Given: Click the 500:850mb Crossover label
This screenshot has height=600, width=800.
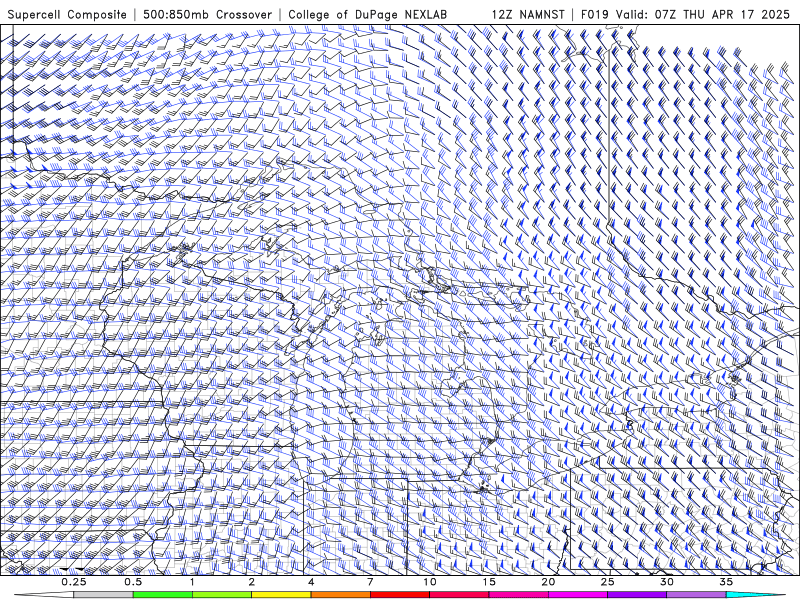Looking at the screenshot, I should point(208,14).
